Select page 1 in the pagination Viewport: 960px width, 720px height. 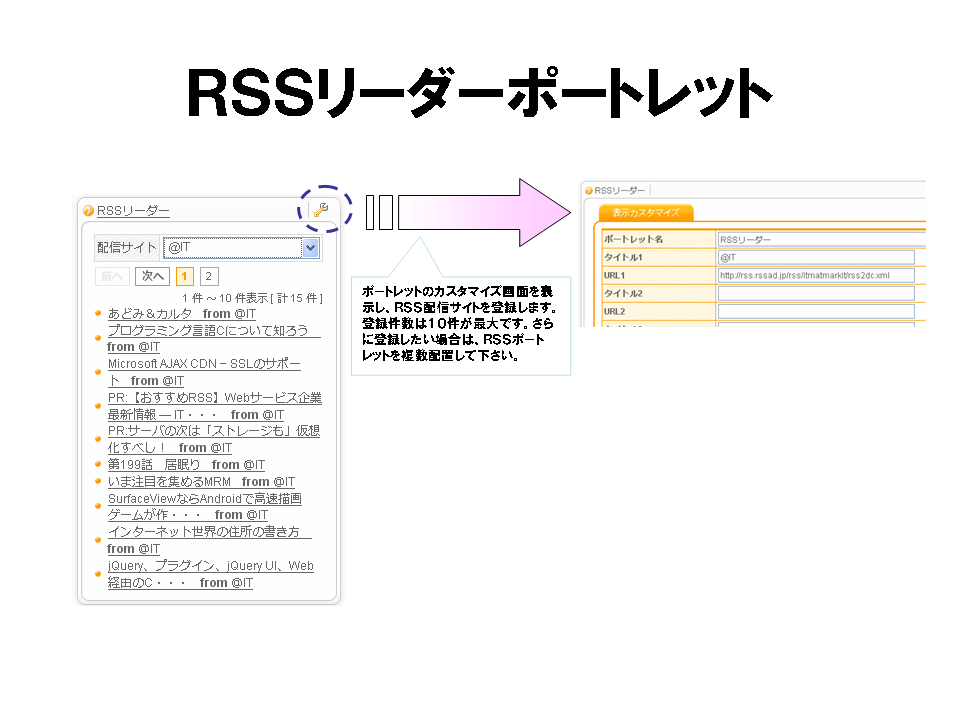[185, 277]
